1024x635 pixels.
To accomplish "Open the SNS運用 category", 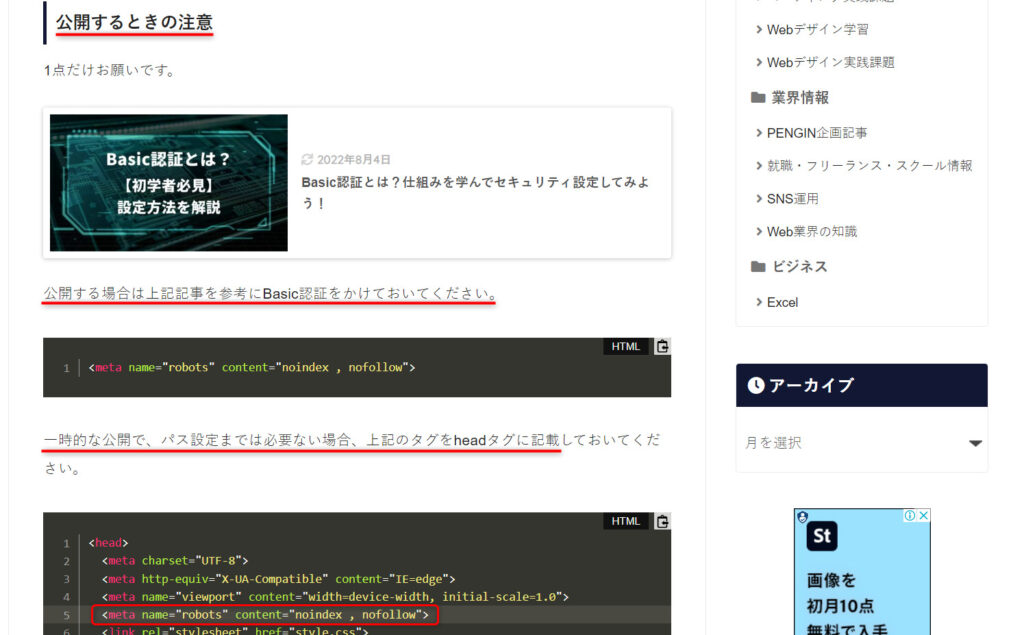I will (793, 199).
